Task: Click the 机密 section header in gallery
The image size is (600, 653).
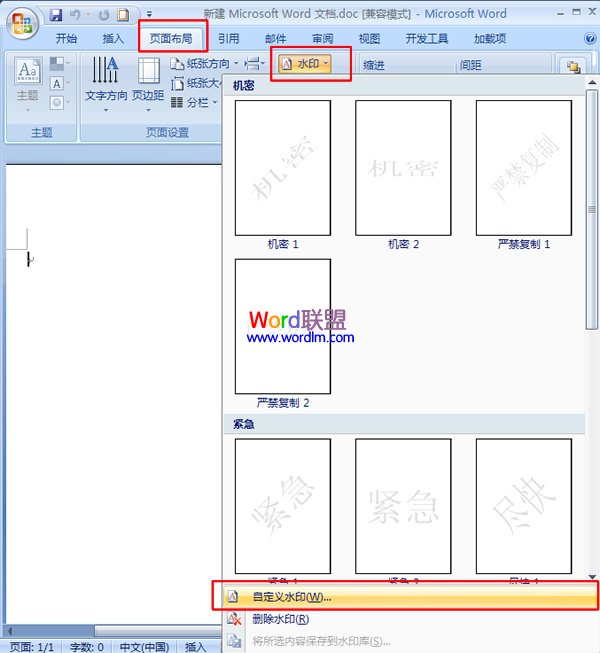Action: [x=404, y=85]
